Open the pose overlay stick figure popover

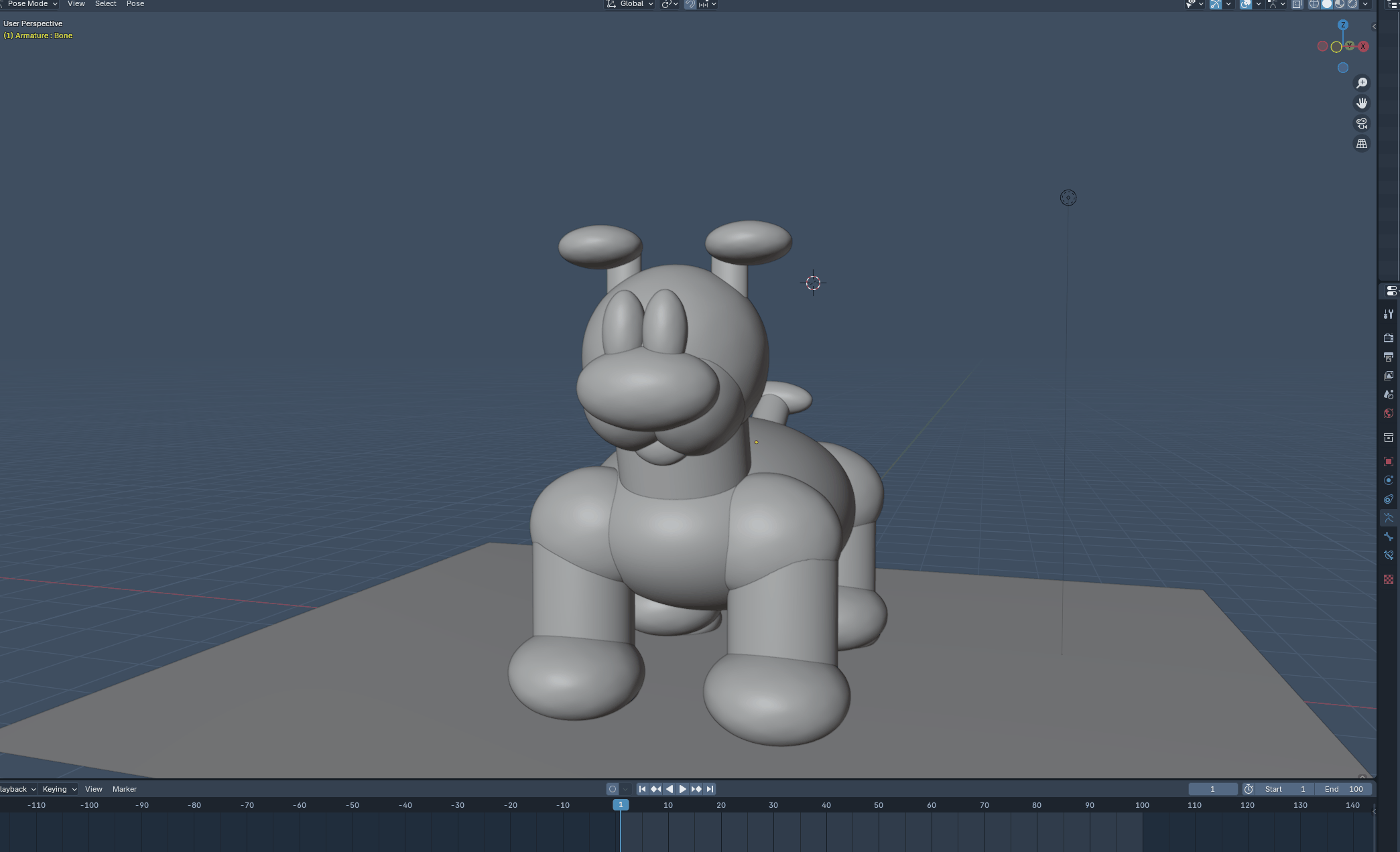pyautogui.click(x=1276, y=4)
